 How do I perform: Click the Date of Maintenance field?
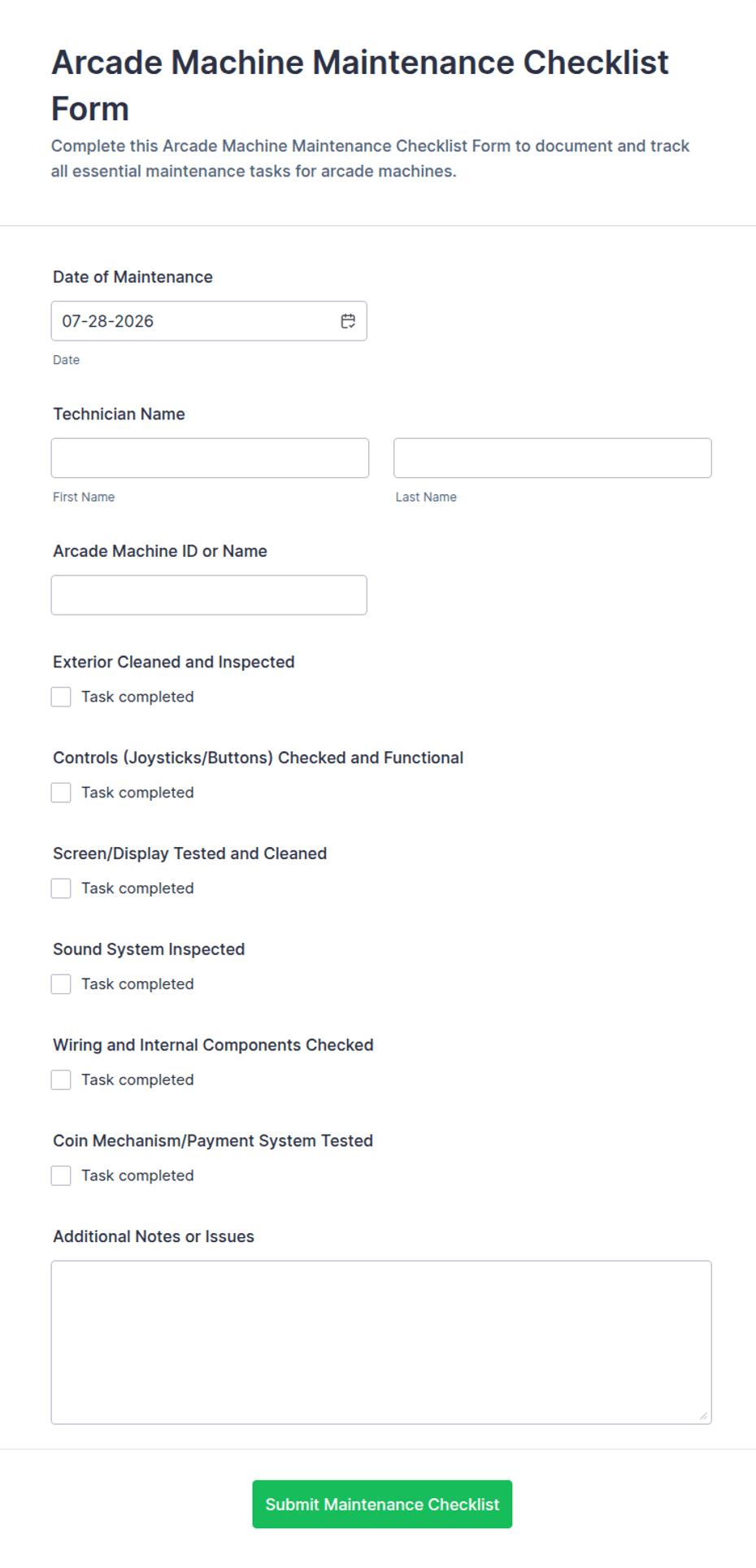click(209, 321)
